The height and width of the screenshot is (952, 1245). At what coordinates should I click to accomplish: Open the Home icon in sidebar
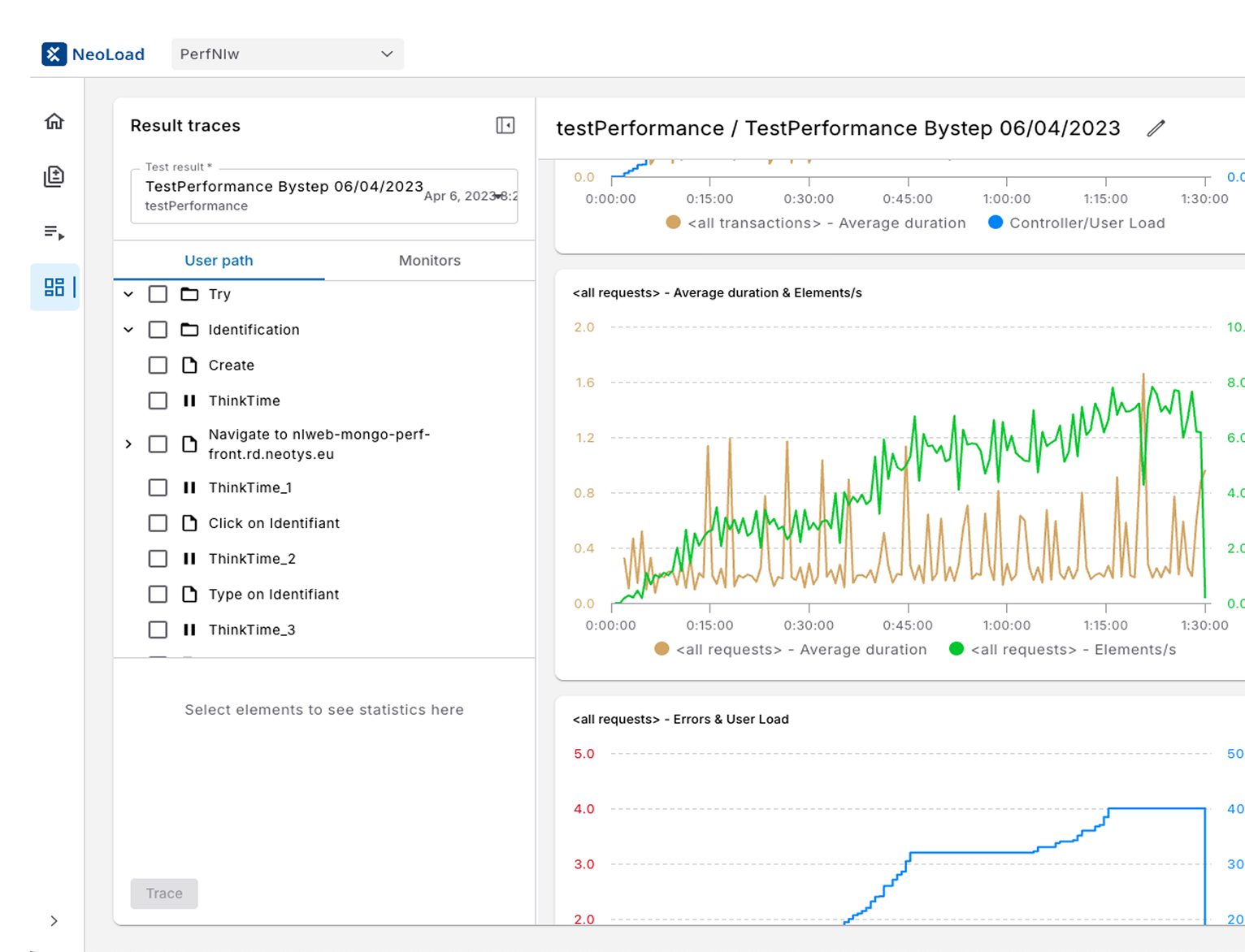pyautogui.click(x=54, y=121)
